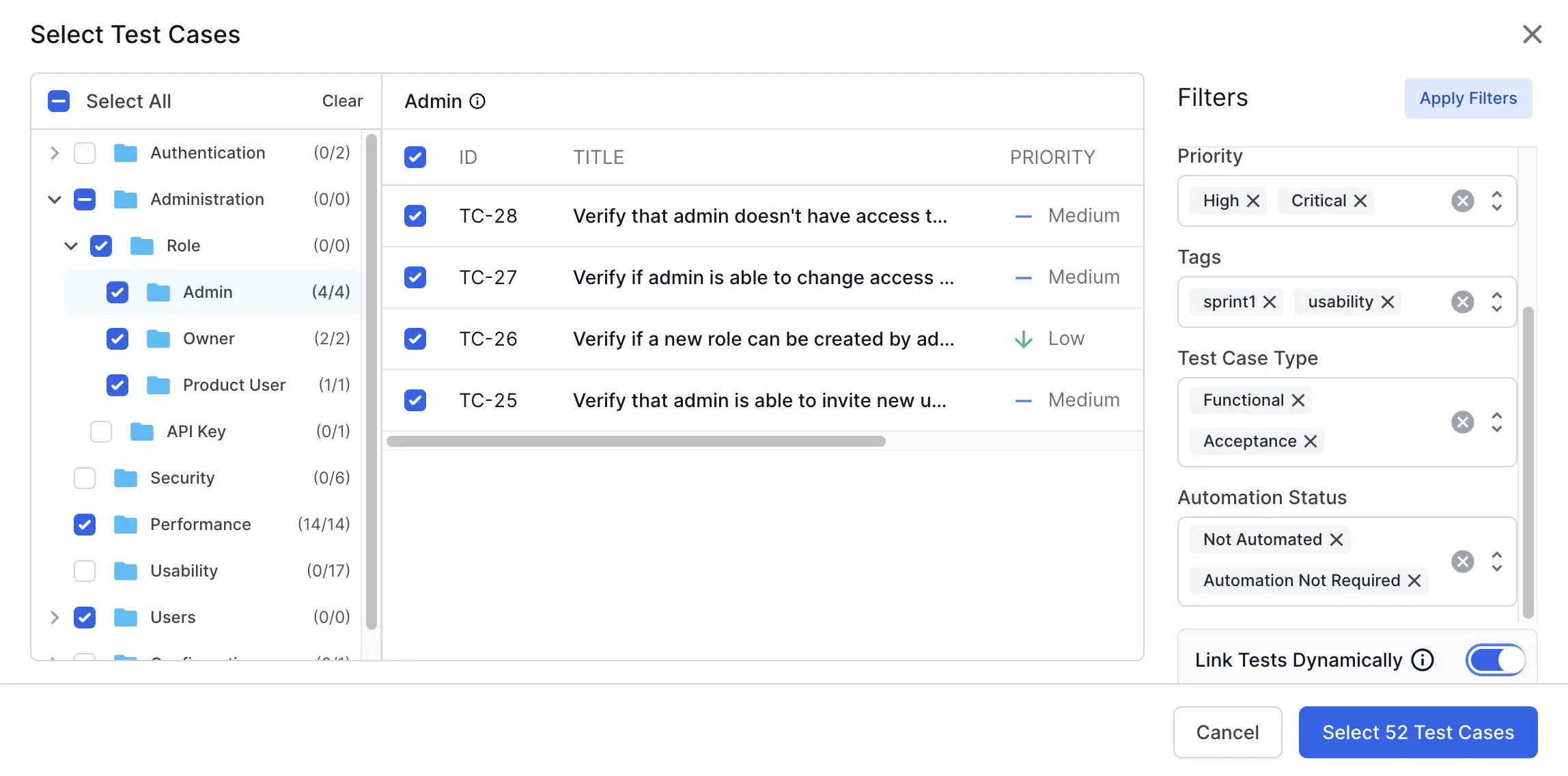Screen dimensions: 1568x776
Task: Remove the Automation Not Required chip
Action: coord(1414,581)
